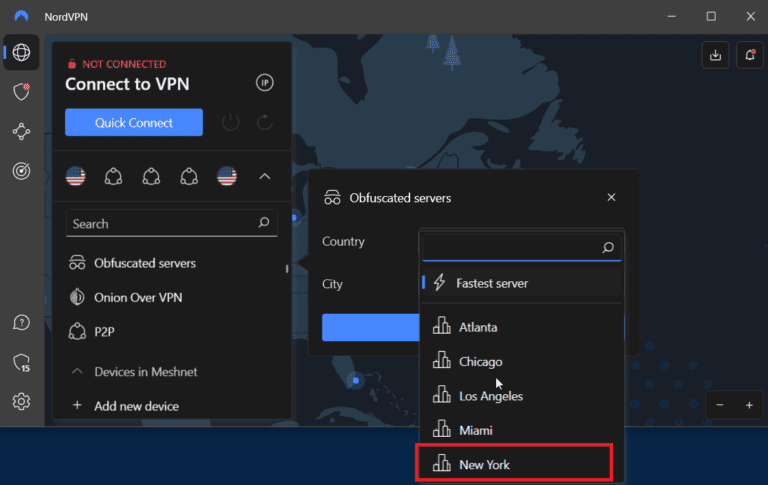The image size is (768, 485).
Task: Click the Quick Connect button
Action: point(134,123)
